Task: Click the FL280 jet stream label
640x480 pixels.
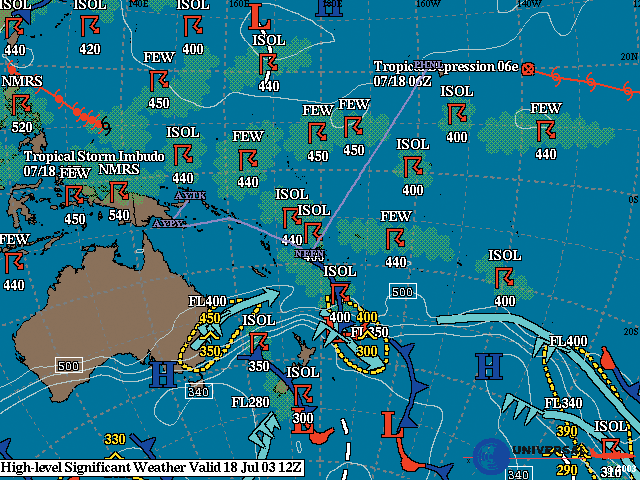Action: point(250,402)
